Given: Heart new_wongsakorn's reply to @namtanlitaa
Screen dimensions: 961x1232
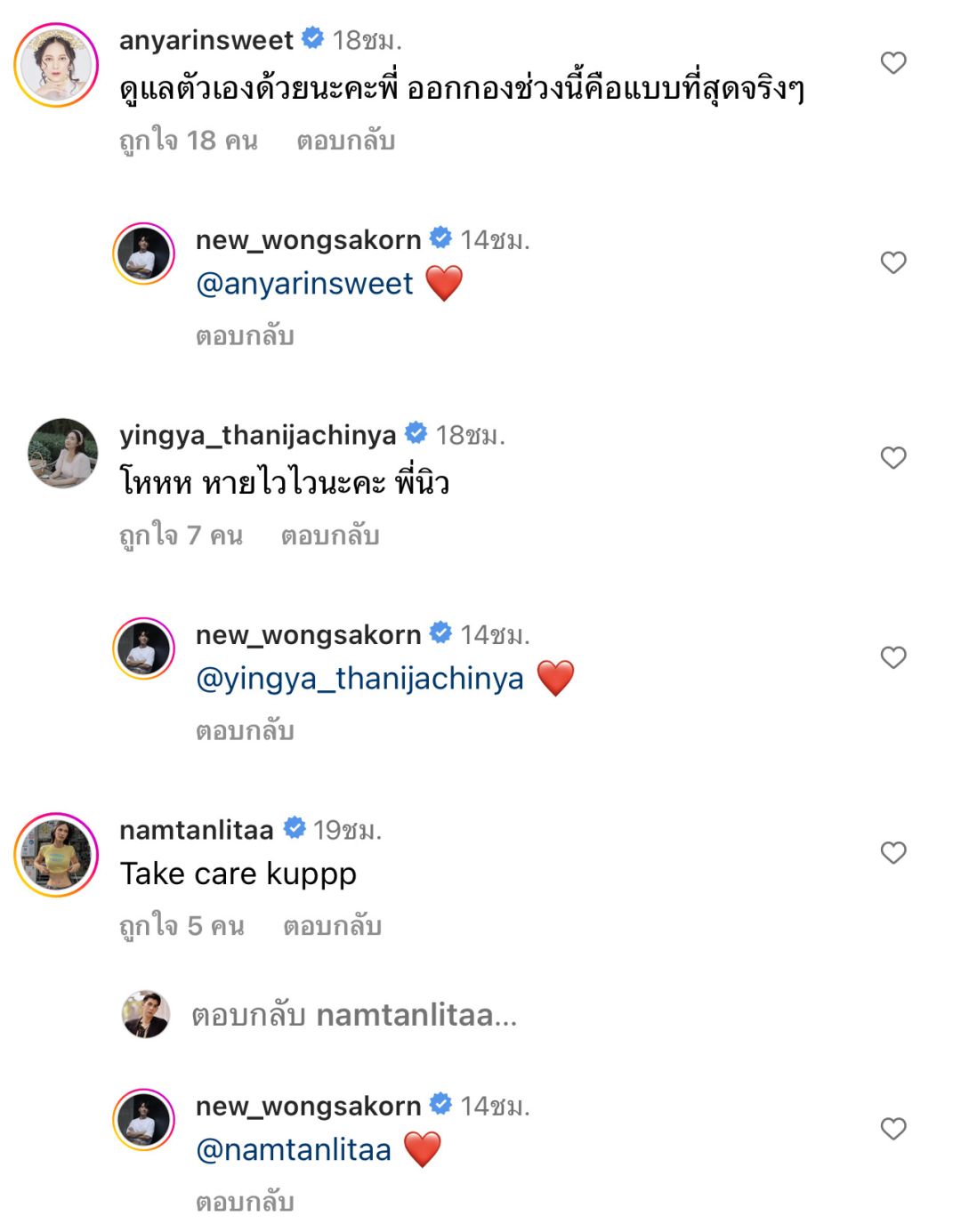Looking at the screenshot, I should click(892, 1129).
